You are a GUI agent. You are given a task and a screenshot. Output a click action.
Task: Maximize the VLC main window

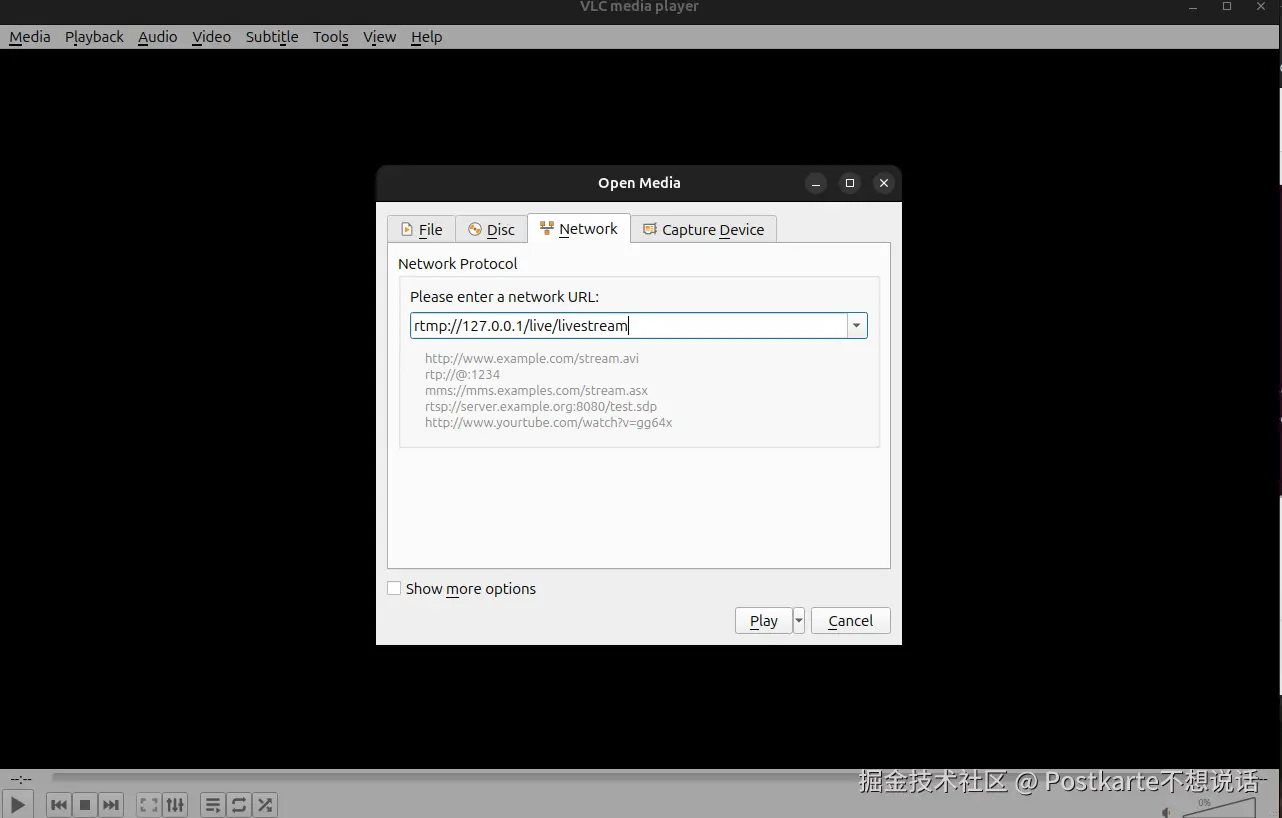1227,6
